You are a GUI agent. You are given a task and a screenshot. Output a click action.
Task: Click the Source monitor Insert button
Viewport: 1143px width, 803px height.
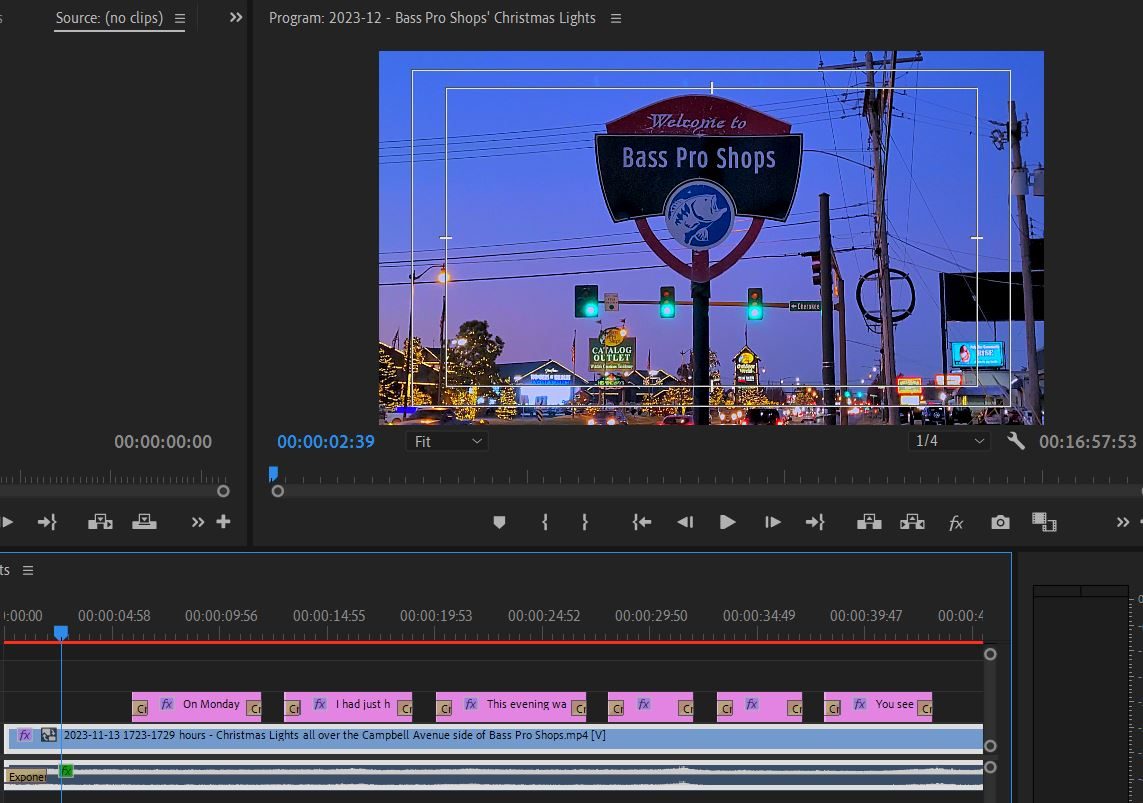pyautogui.click(x=100, y=522)
